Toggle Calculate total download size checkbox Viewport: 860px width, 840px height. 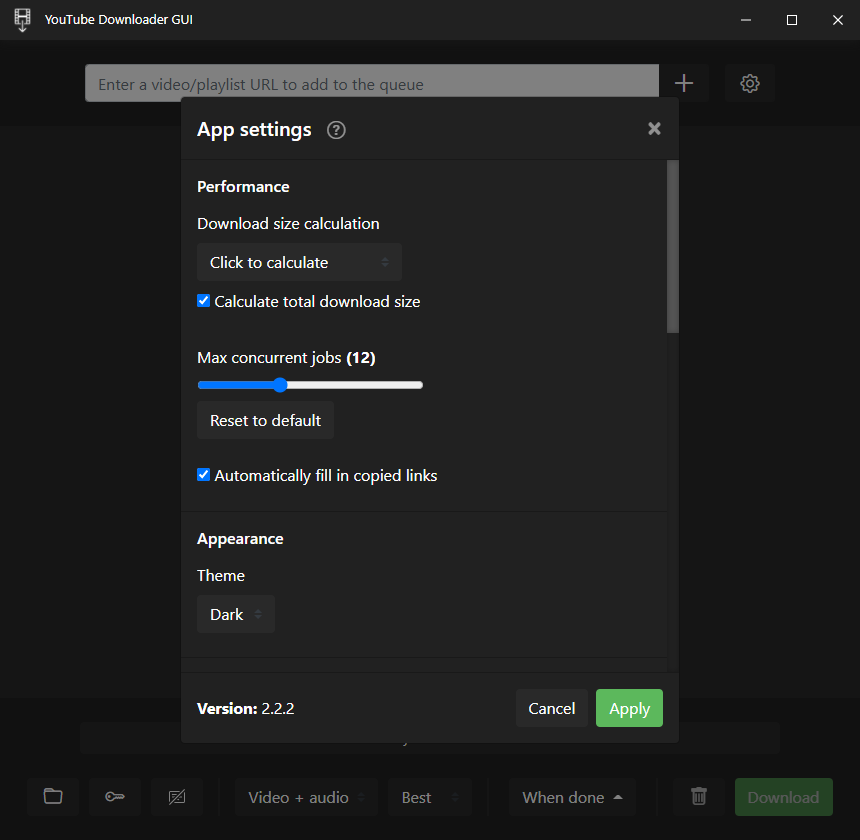[204, 301]
